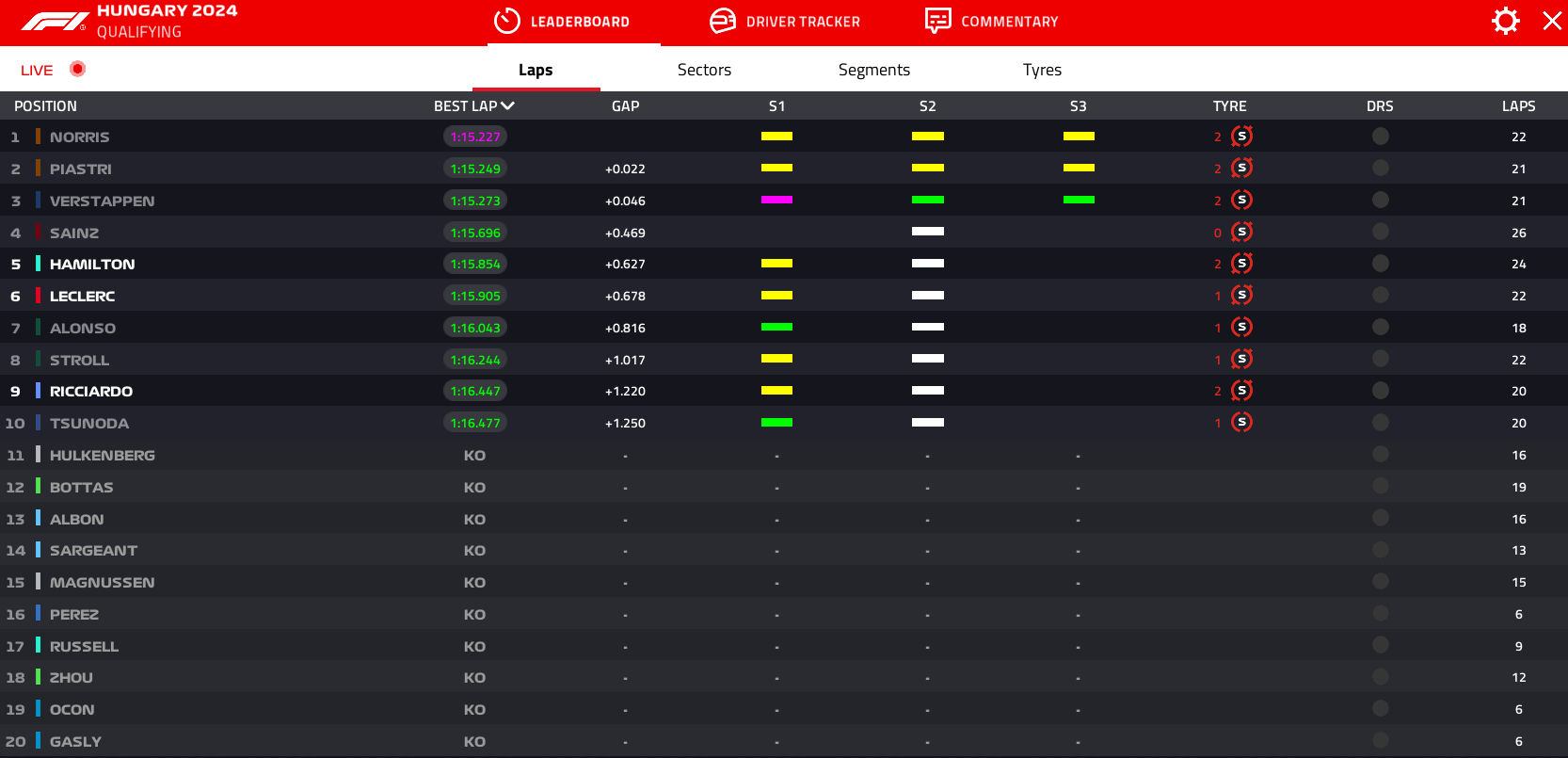The width and height of the screenshot is (1568, 758).
Task: Select the Laps sub-tab
Action: 536,70
